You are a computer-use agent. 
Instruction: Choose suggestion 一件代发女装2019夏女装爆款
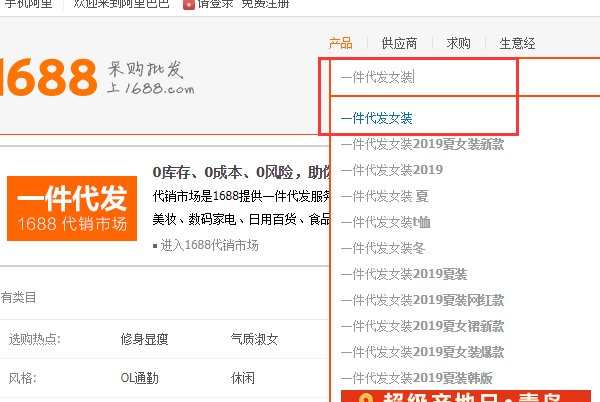click(422, 352)
